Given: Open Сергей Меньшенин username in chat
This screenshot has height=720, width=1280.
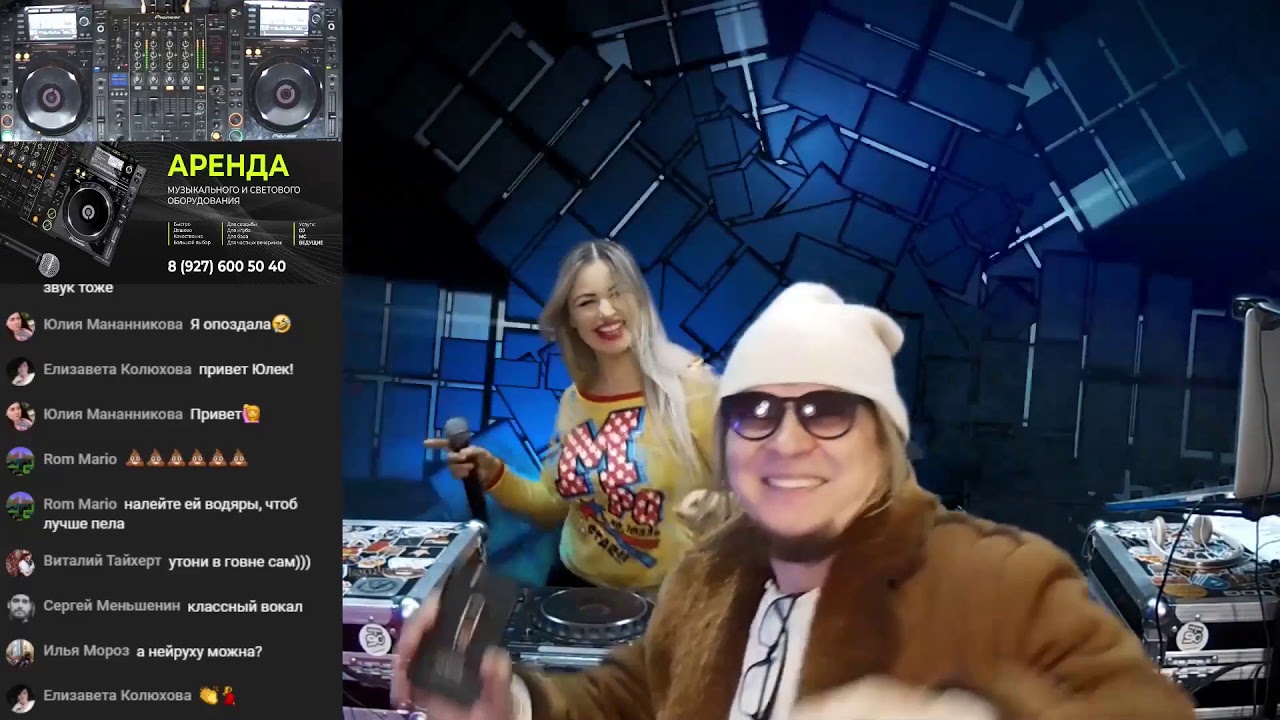Looking at the screenshot, I should click(x=112, y=606).
